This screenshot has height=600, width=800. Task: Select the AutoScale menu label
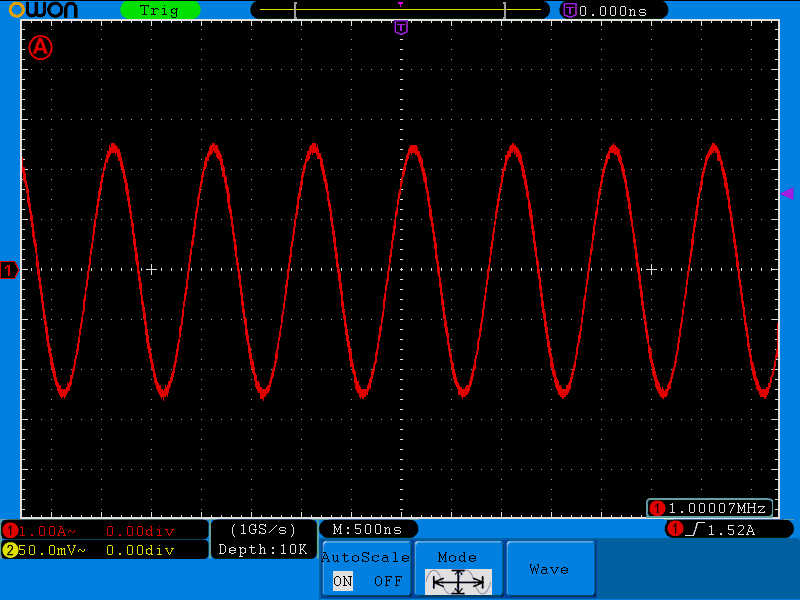pos(365,558)
